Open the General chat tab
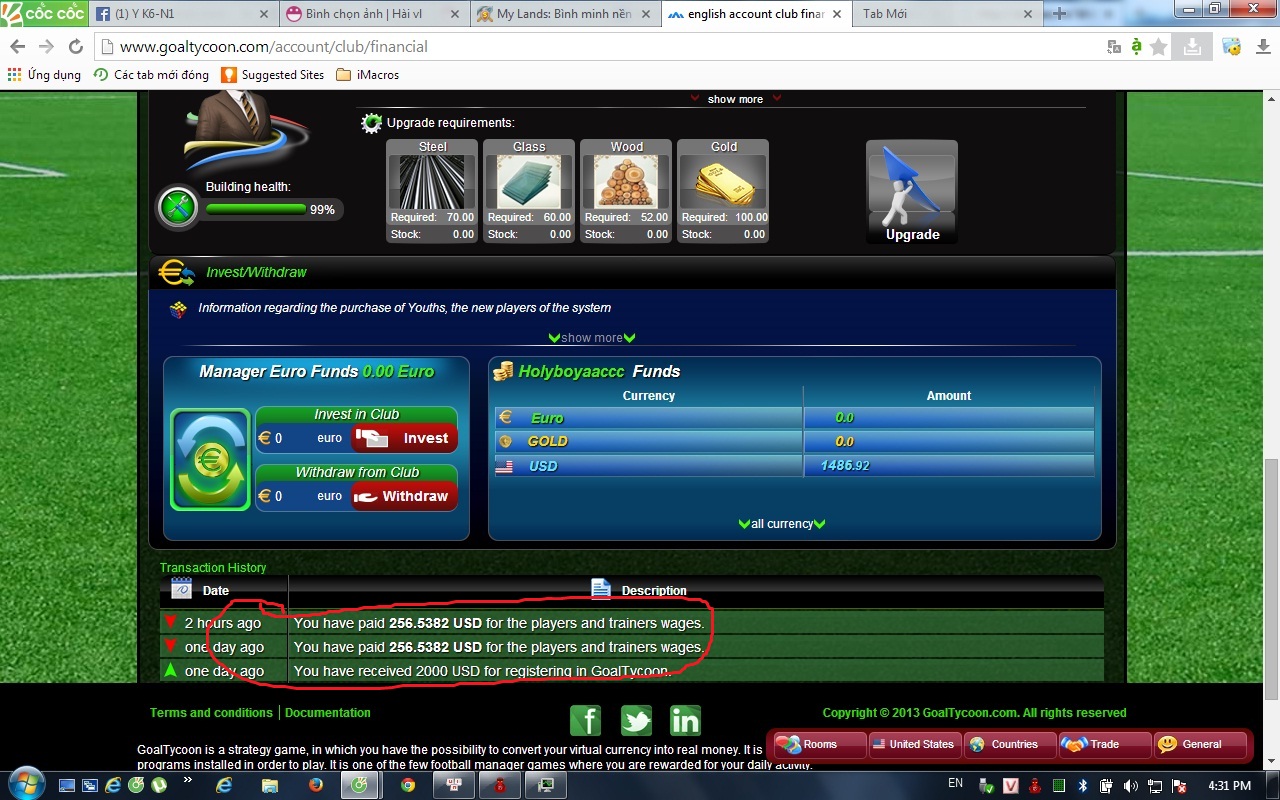 1200,744
